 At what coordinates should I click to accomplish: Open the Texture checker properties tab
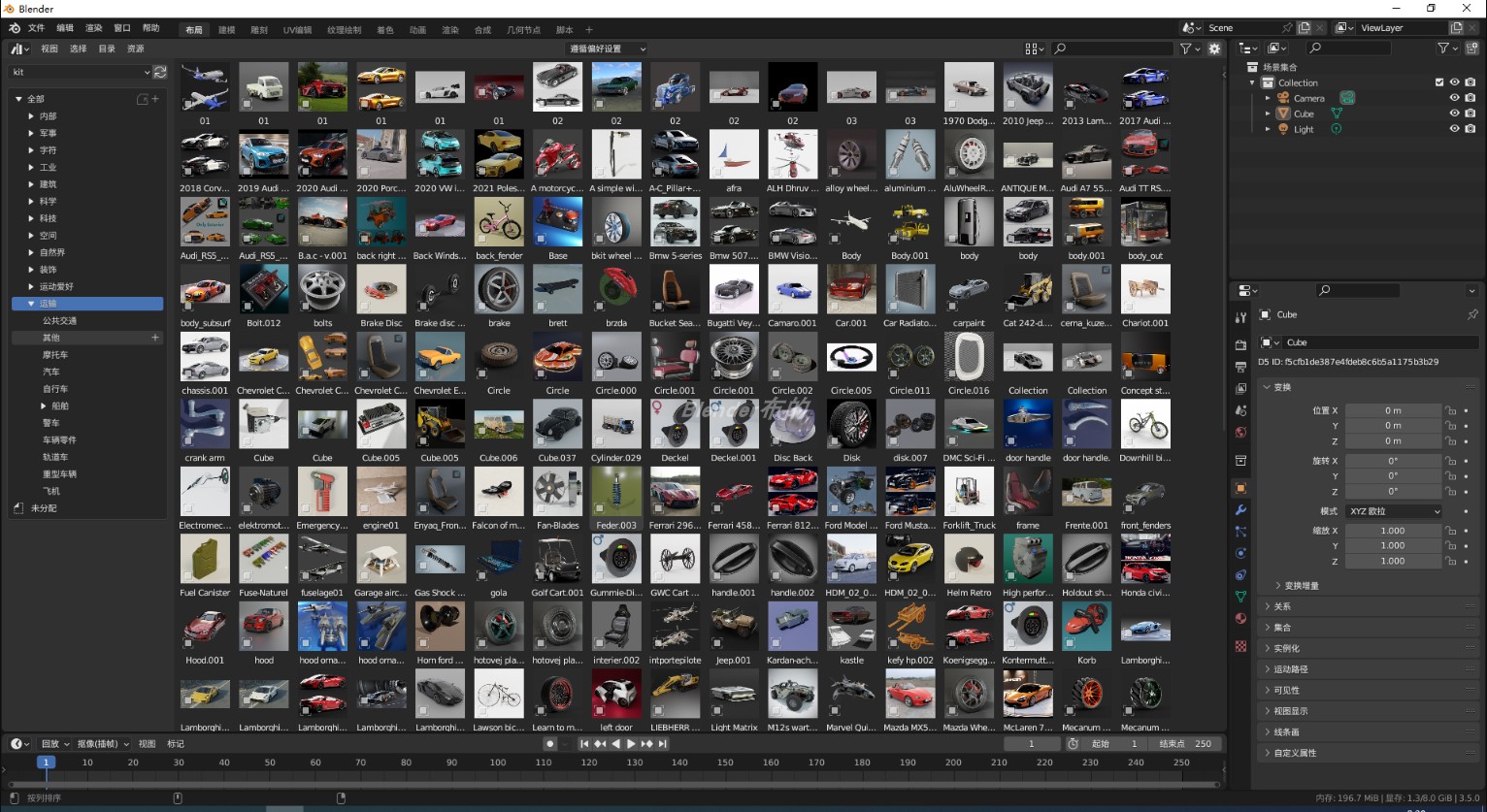[1240, 645]
